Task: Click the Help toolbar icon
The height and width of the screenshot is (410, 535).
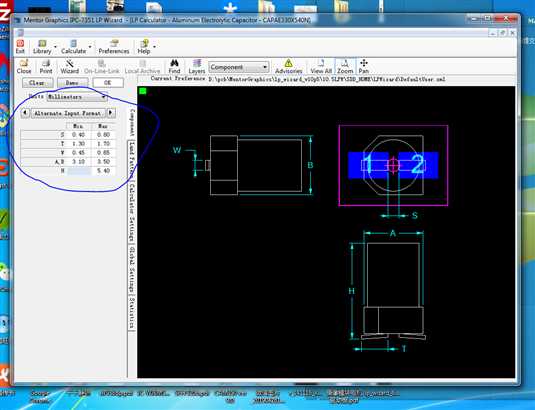Action: click(x=144, y=47)
